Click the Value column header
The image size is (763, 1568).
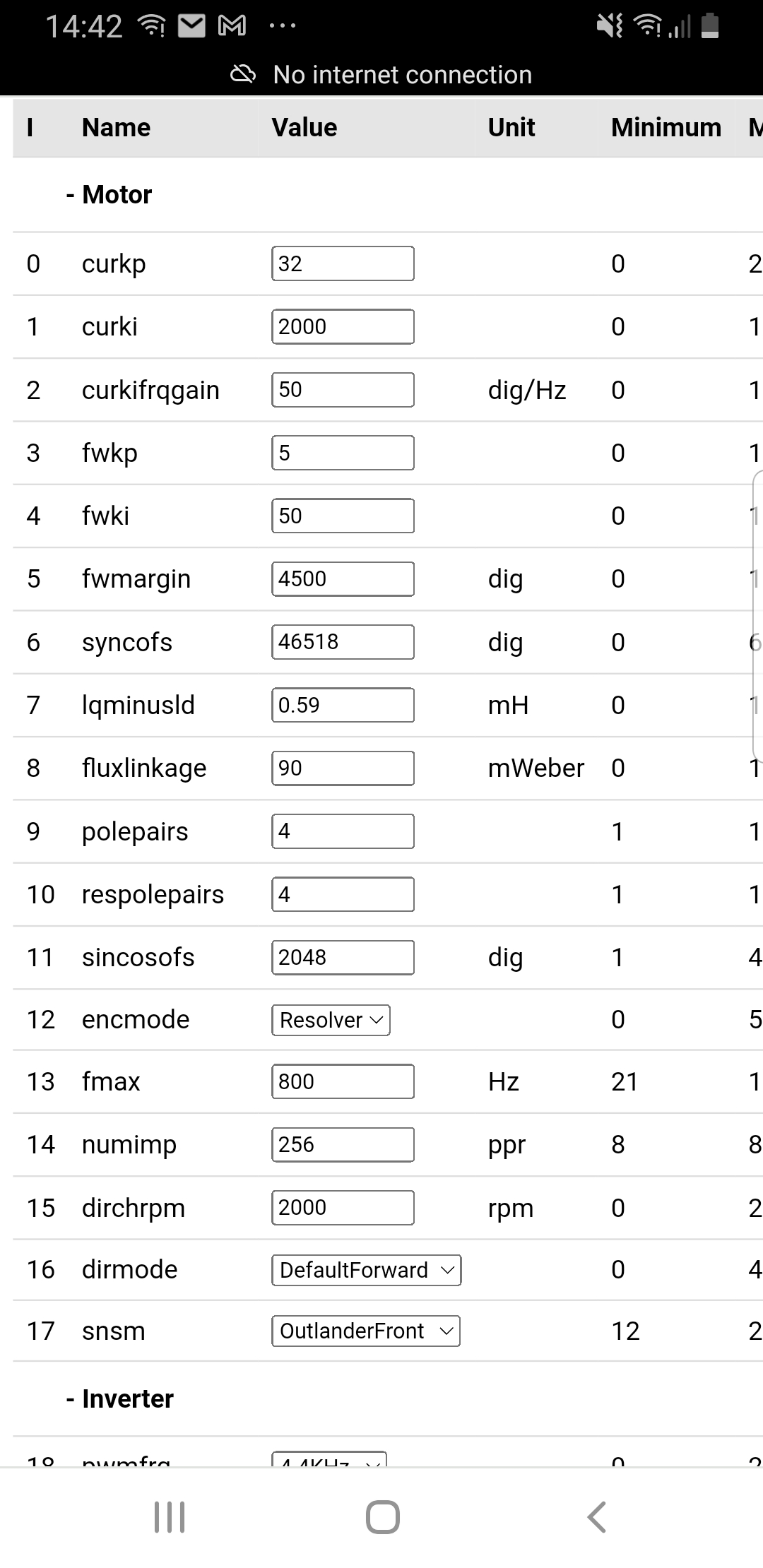coord(304,128)
